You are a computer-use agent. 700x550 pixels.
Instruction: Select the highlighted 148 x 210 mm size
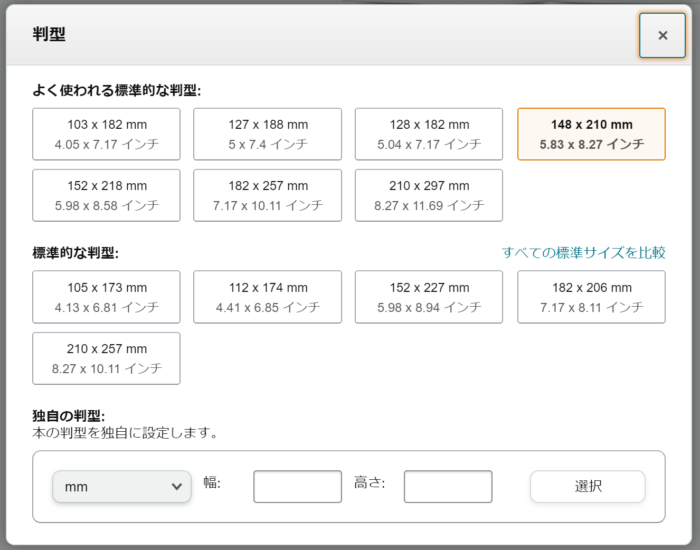[x=591, y=134]
